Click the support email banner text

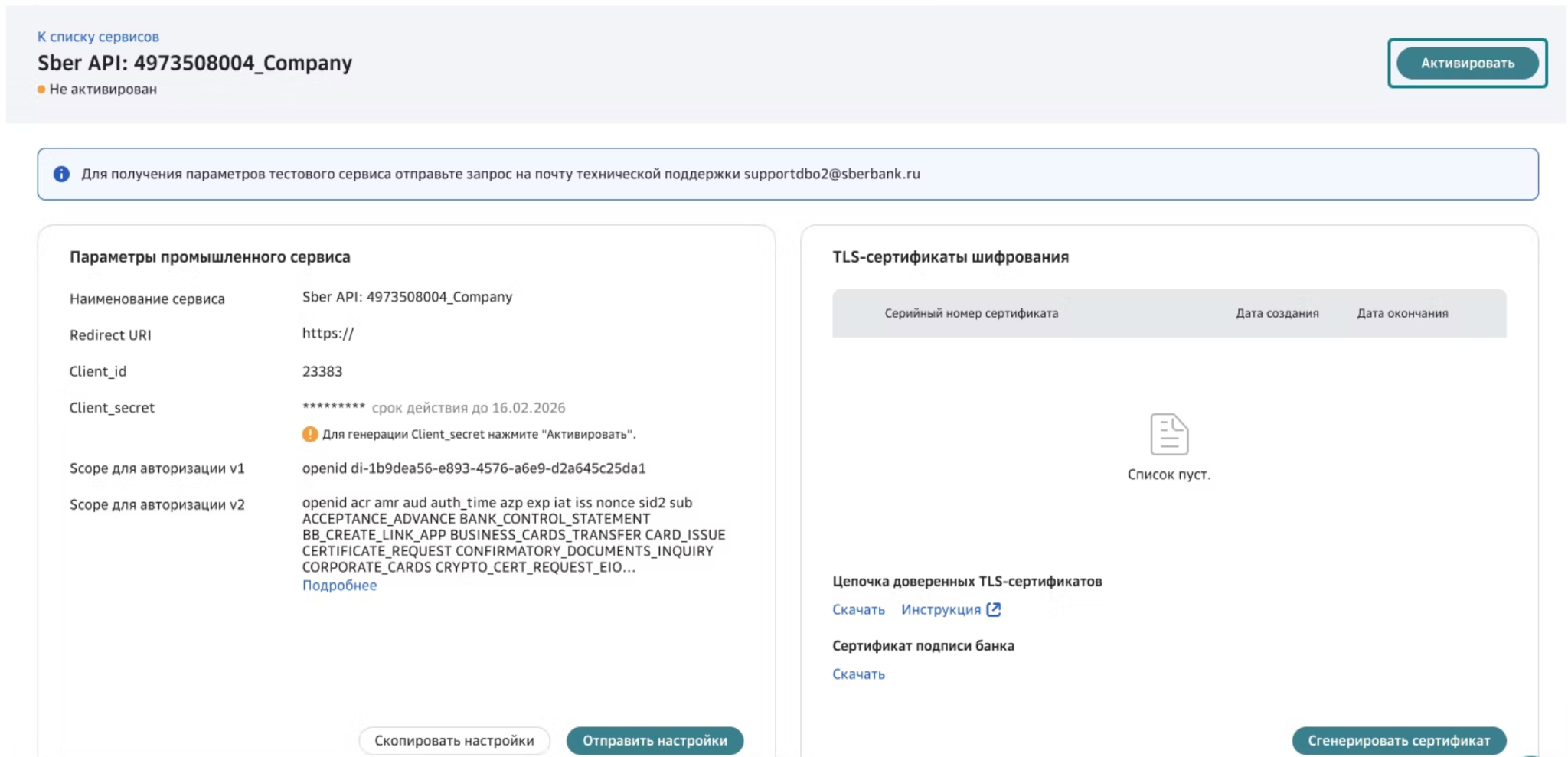point(501,175)
